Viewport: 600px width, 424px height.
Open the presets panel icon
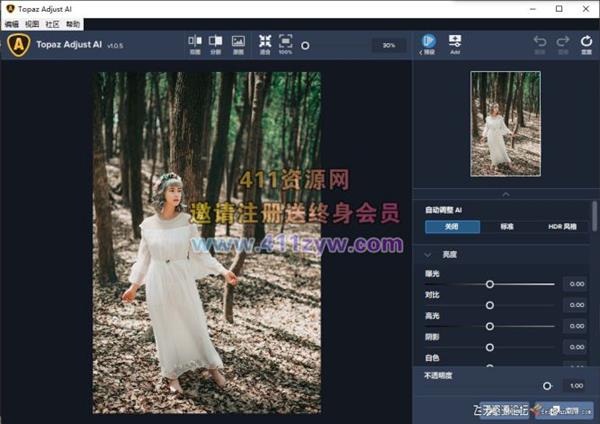tap(428, 42)
